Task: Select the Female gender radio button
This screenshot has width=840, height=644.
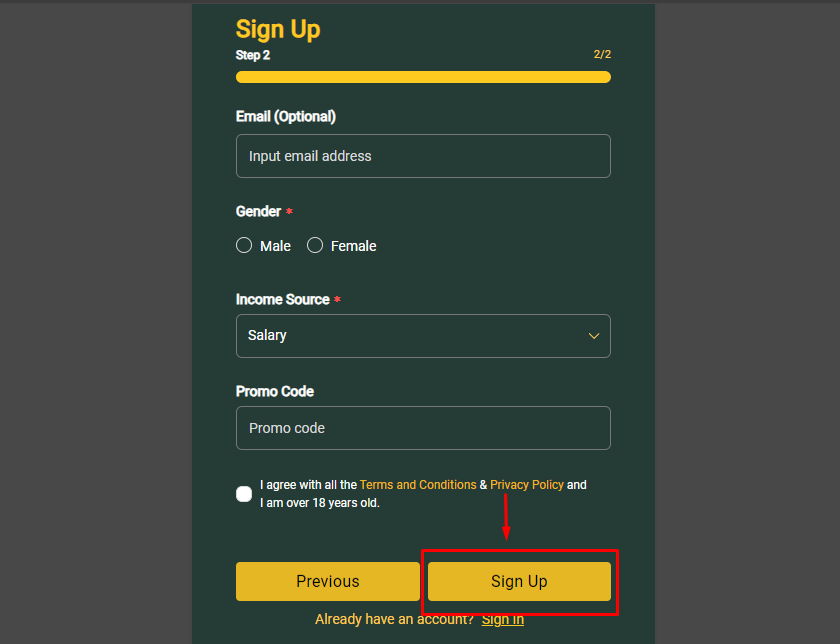Action: coord(315,245)
